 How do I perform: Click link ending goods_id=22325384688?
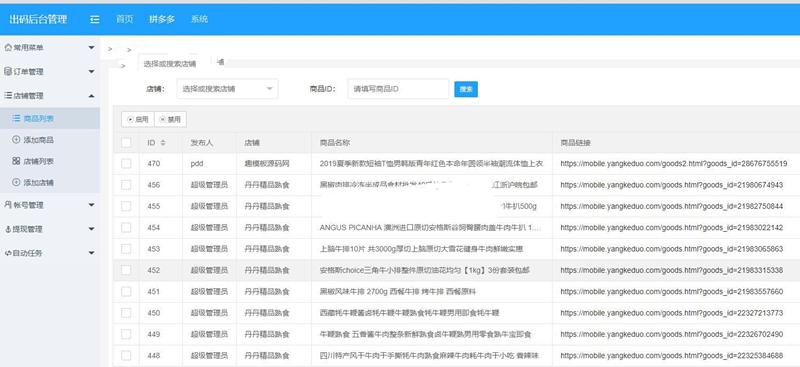point(671,355)
